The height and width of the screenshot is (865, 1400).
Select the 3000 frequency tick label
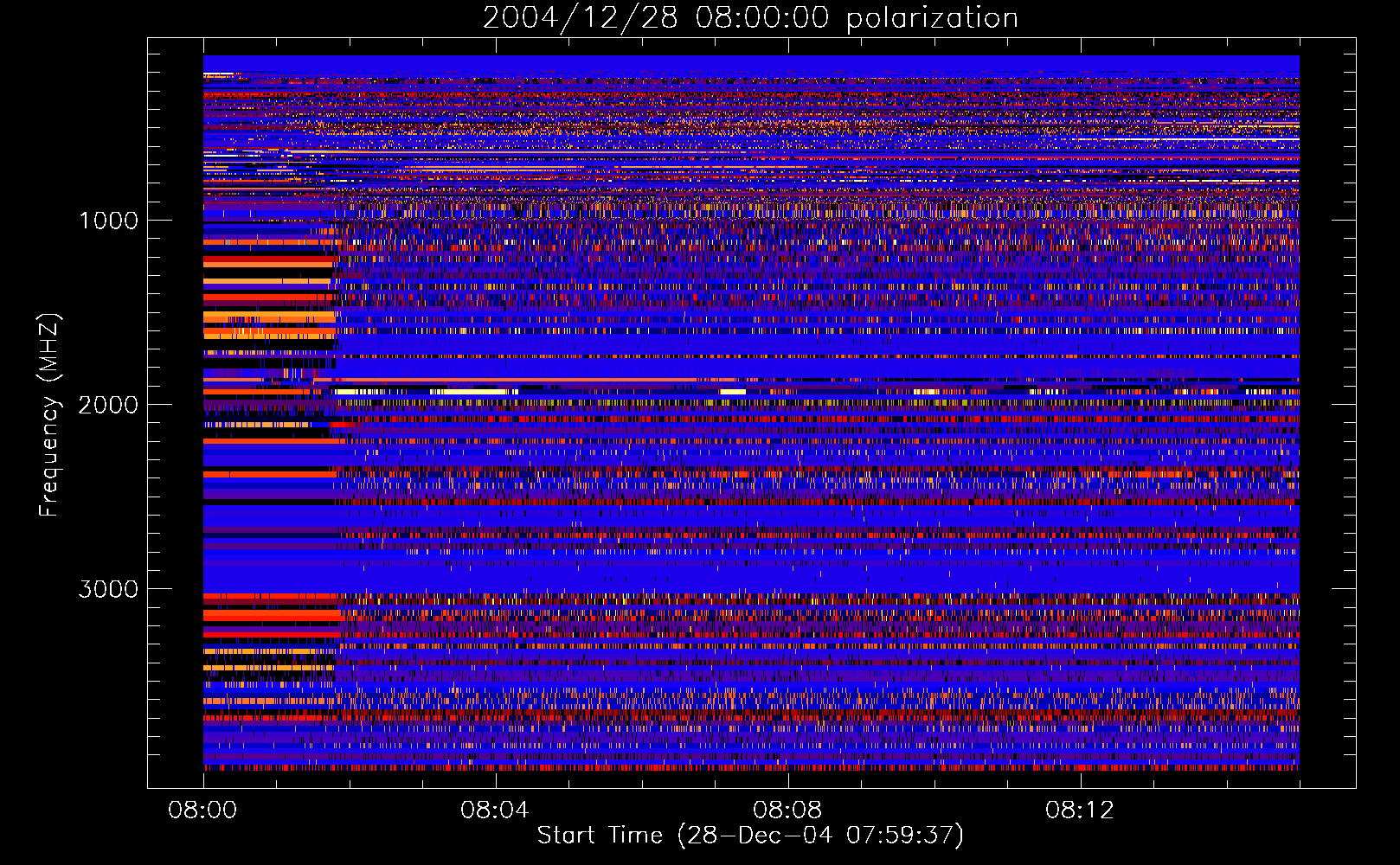pos(108,589)
